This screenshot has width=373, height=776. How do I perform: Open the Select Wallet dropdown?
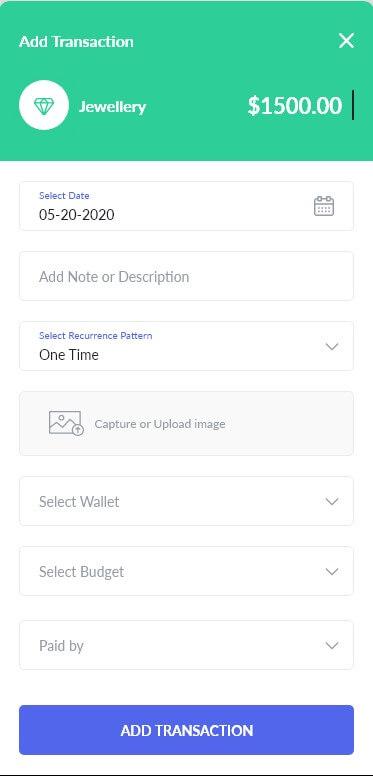coord(186,501)
